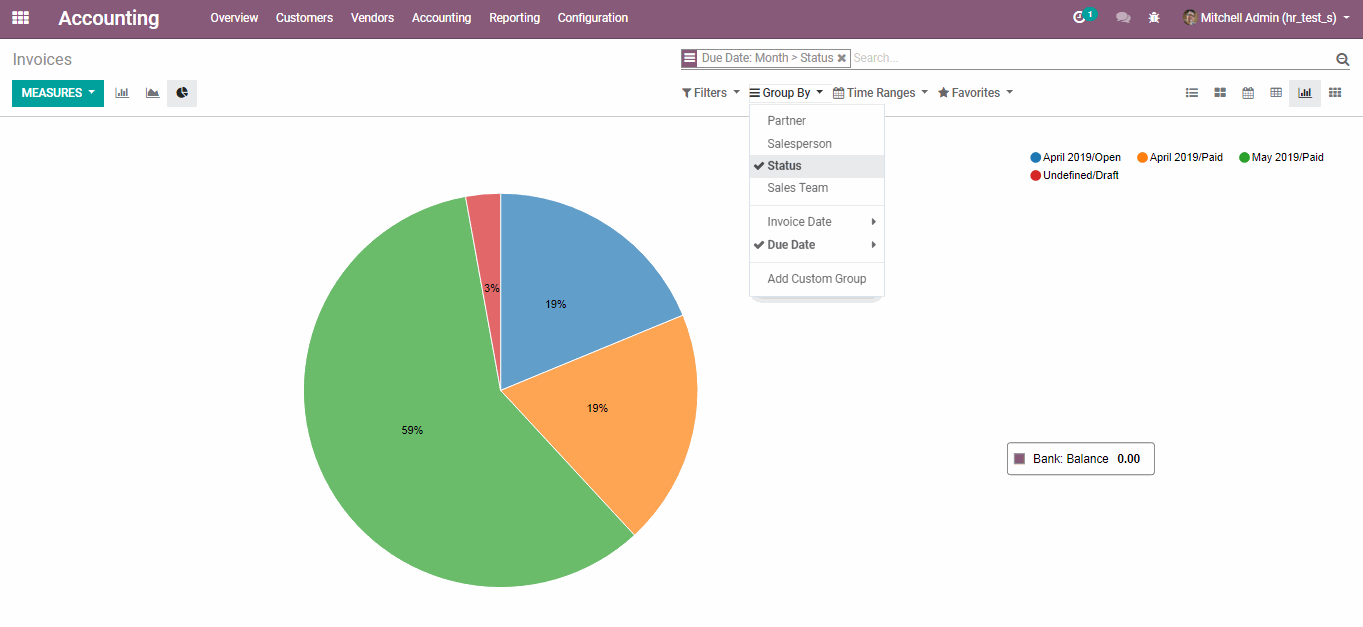Screen dimensions: 1363x627
Task: Enable grouping by Salesperson
Action: [x=799, y=144]
